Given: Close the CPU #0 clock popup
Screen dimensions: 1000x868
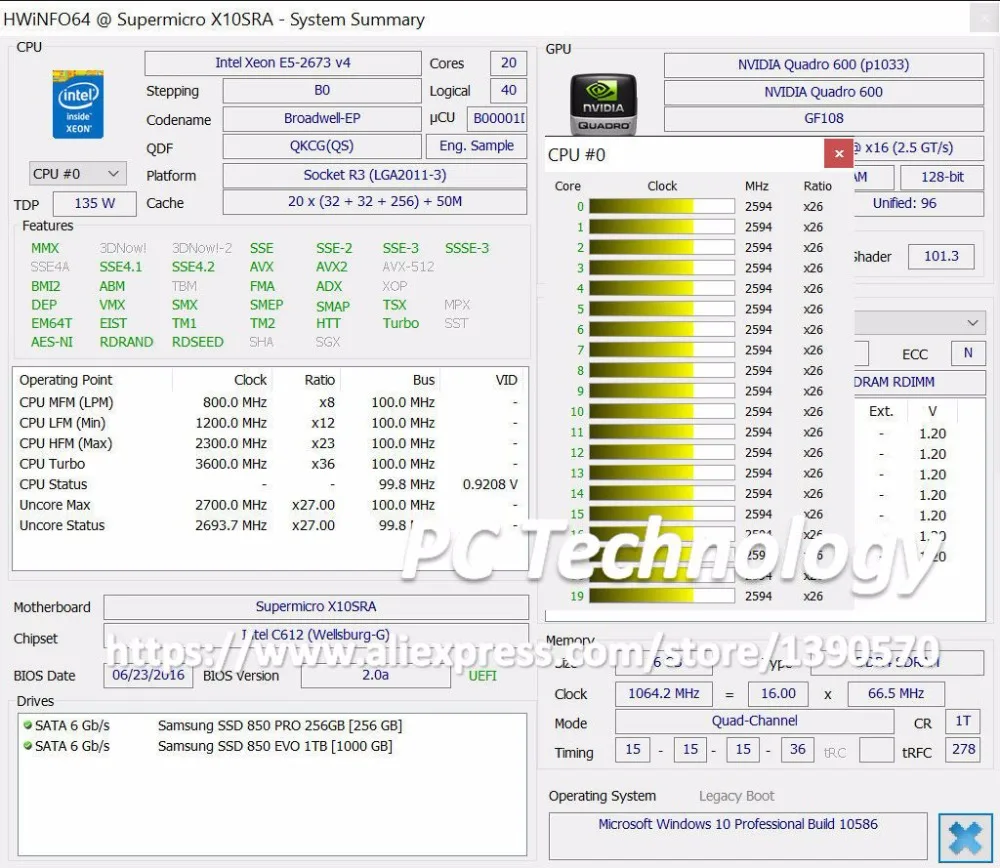Looking at the screenshot, I should [x=839, y=154].
